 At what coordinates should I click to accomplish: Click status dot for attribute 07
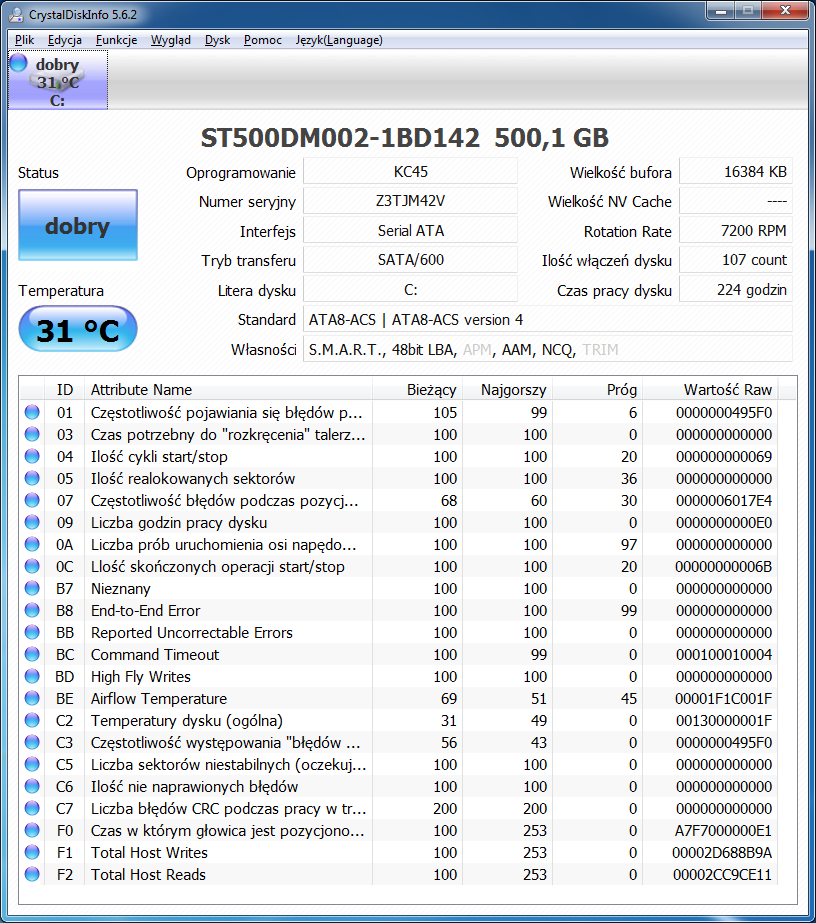[32, 500]
